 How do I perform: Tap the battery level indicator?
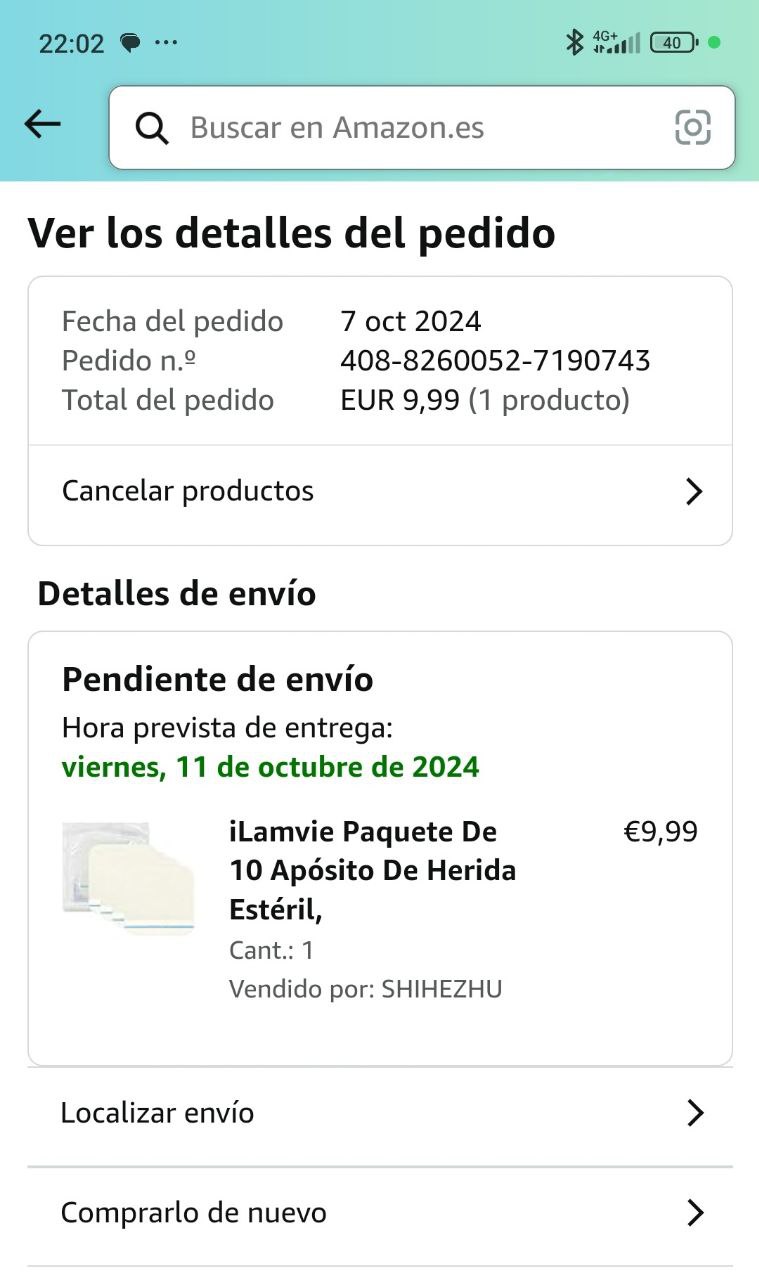(x=673, y=42)
